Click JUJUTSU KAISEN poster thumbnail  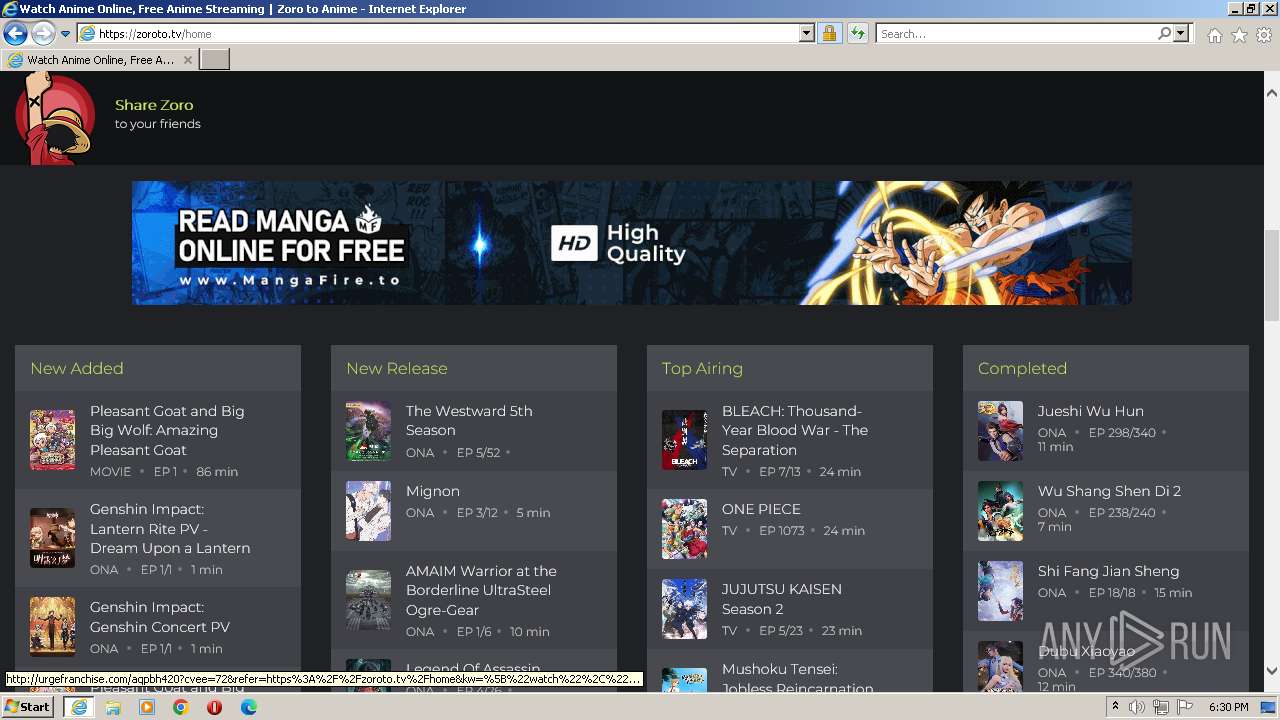click(684, 609)
